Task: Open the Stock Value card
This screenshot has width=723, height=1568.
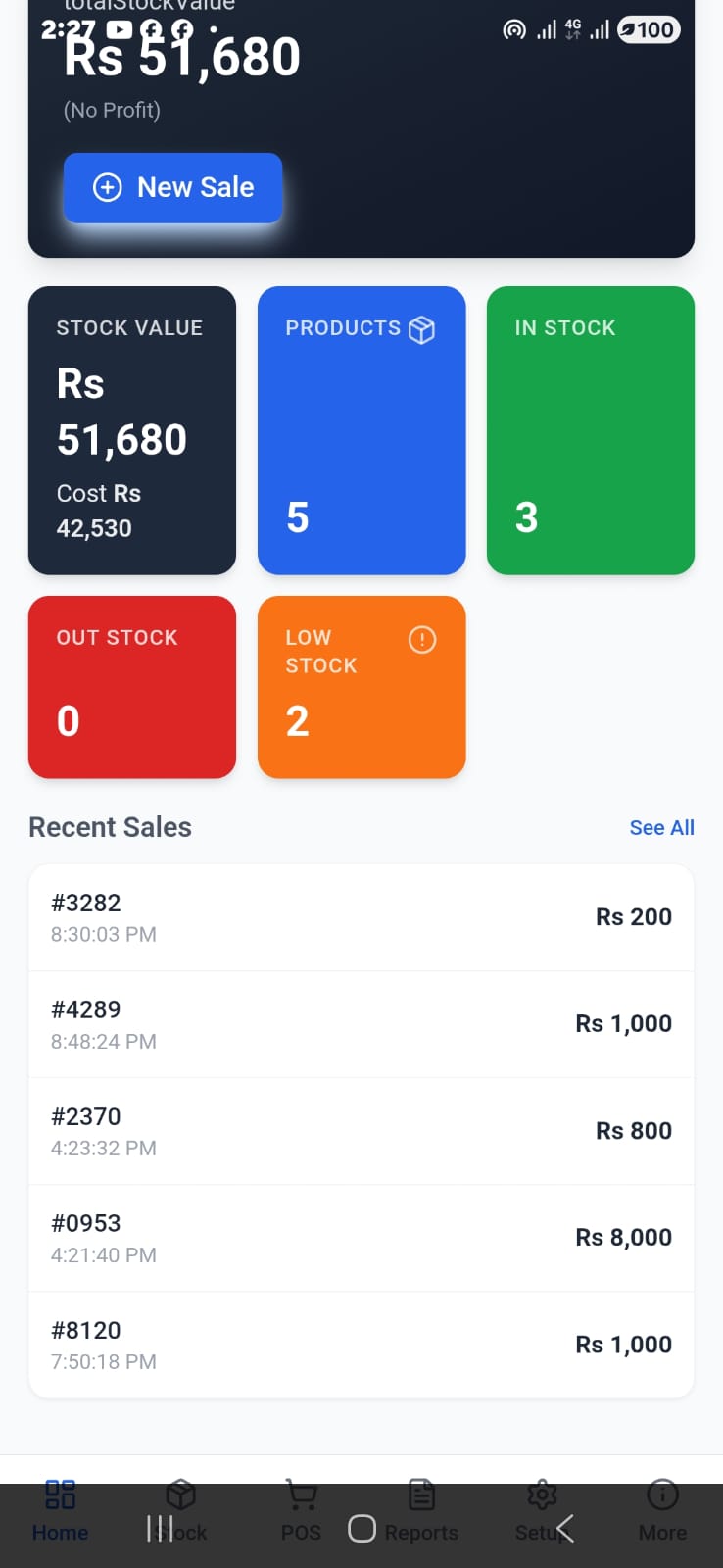Action: pos(132,430)
